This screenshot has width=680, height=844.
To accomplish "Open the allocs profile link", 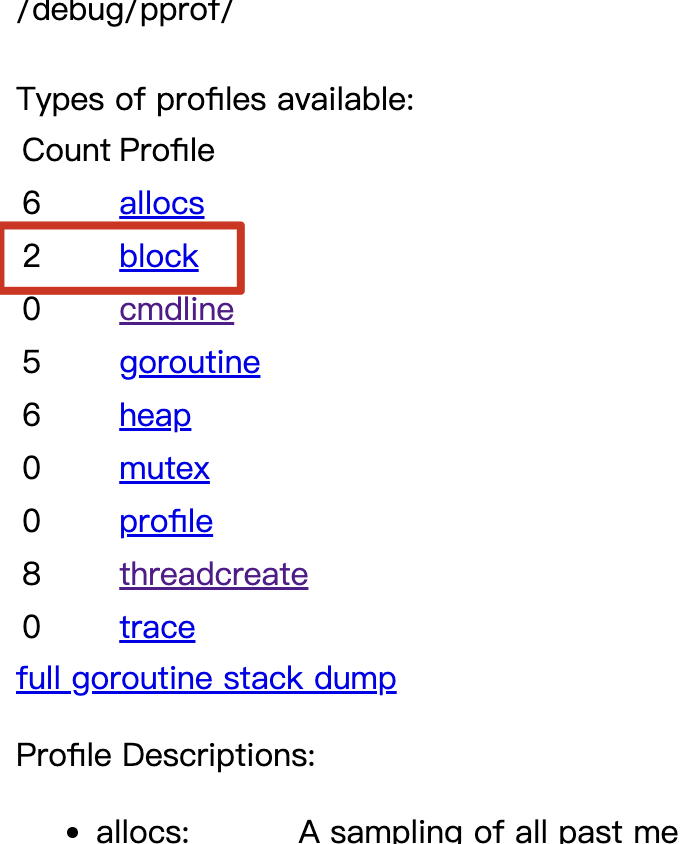I will (x=161, y=204).
